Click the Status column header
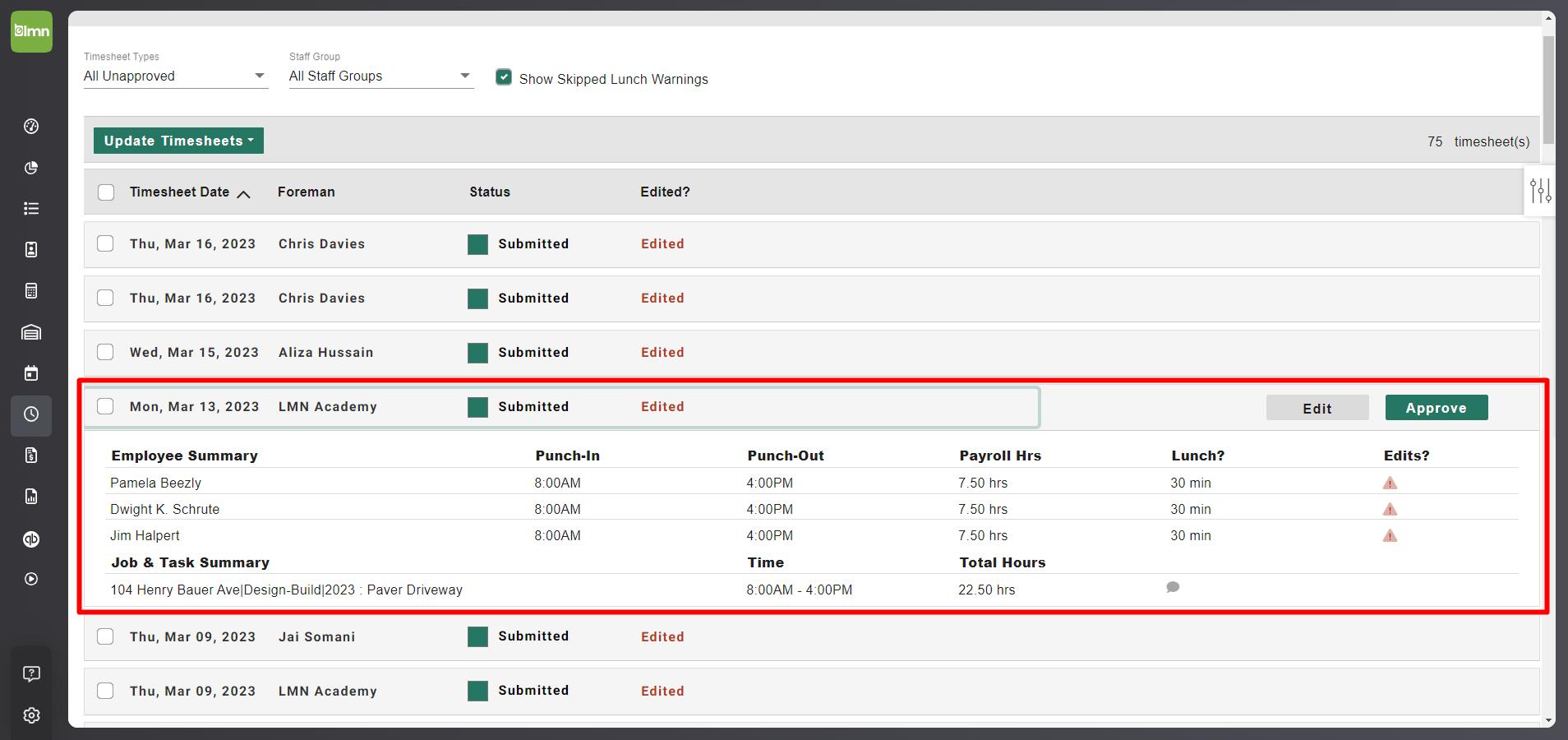Image resolution: width=1568 pixels, height=740 pixels. click(490, 192)
